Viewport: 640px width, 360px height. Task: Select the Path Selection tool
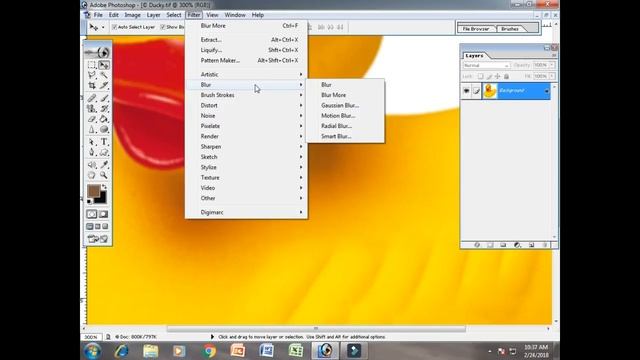point(91,142)
